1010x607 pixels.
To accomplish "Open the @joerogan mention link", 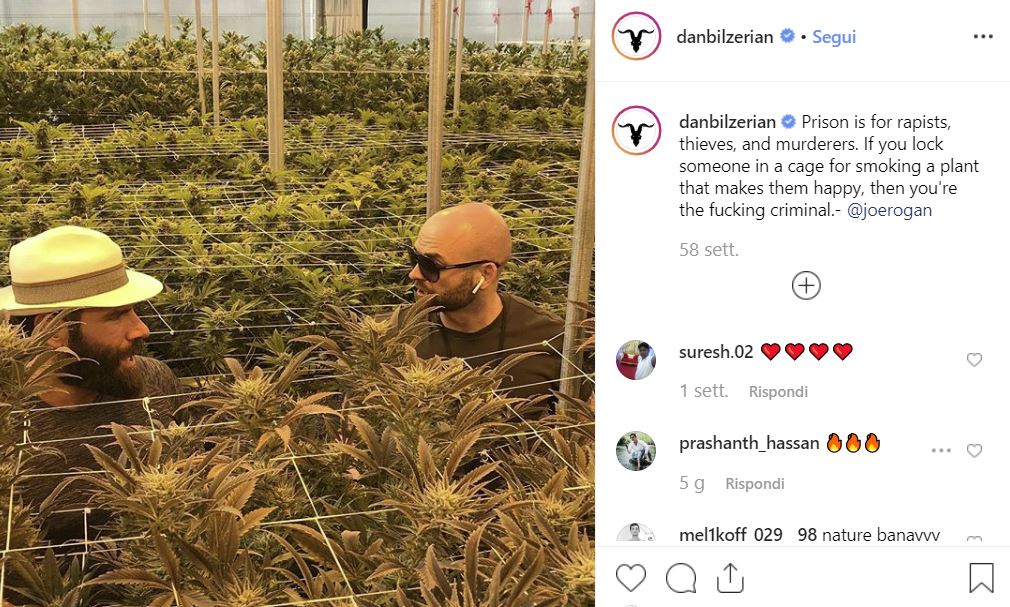I will pos(889,210).
